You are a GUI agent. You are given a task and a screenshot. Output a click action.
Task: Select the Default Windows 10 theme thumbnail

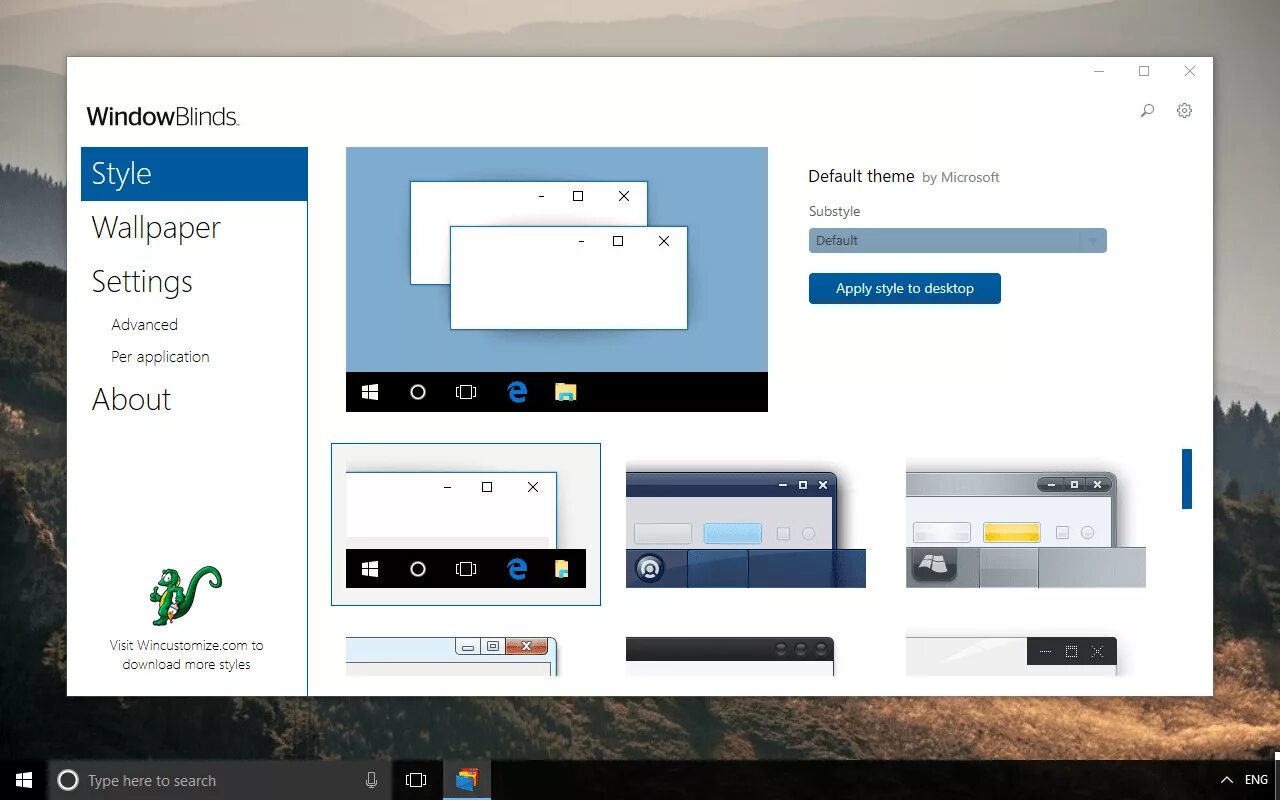pos(466,524)
